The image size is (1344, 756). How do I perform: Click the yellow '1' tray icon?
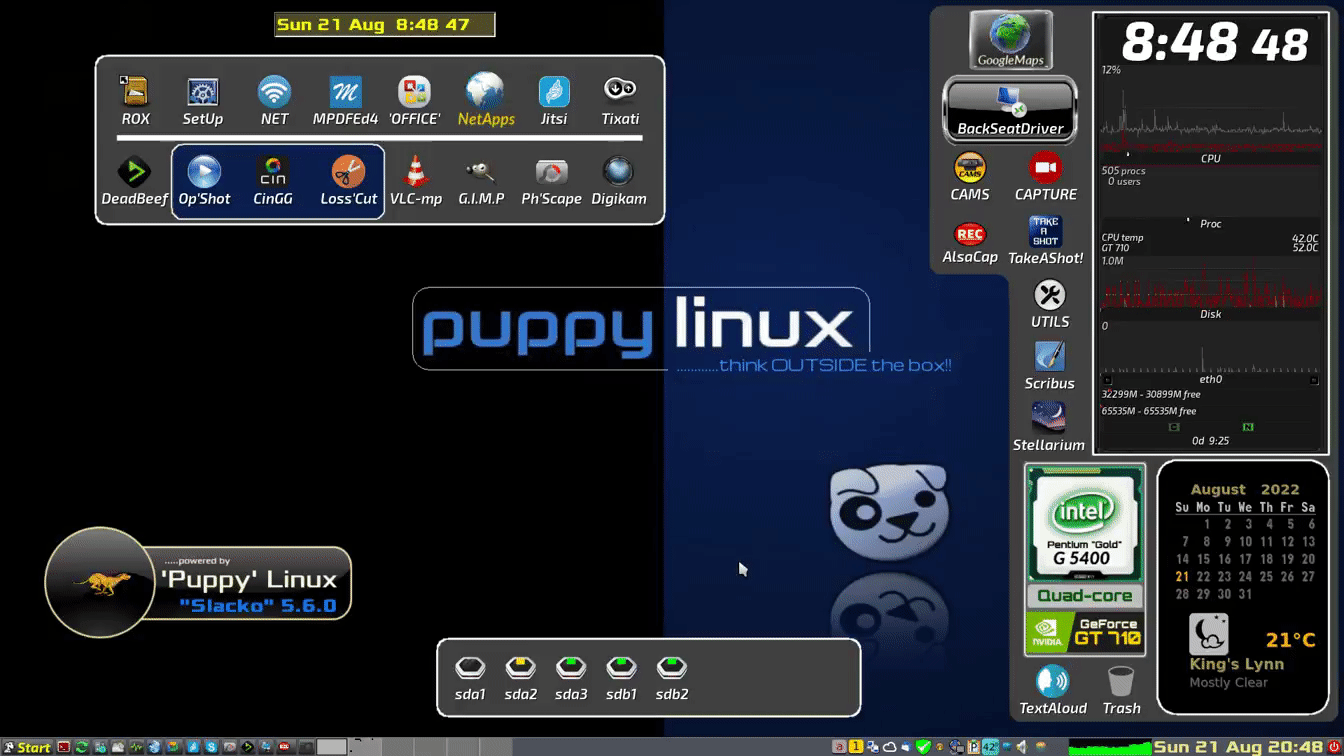coord(856,747)
